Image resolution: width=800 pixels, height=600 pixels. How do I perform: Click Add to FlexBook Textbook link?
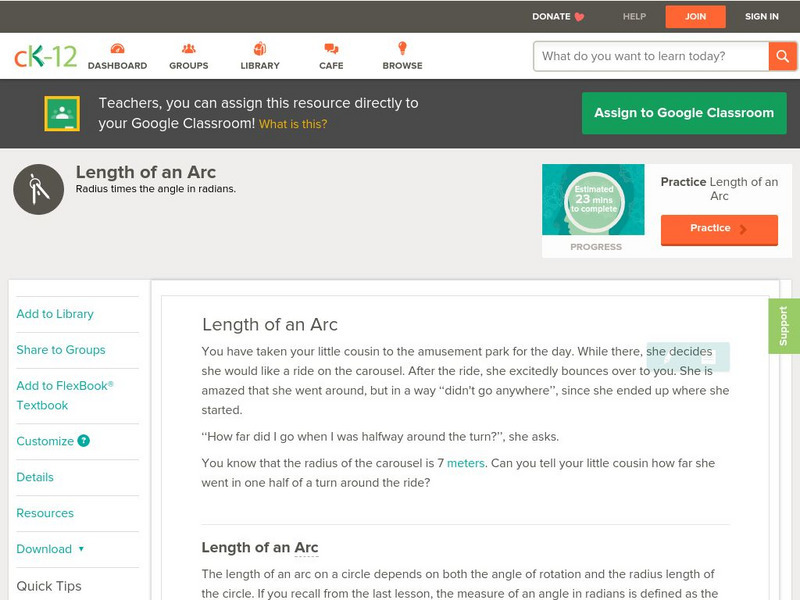click(x=65, y=395)
